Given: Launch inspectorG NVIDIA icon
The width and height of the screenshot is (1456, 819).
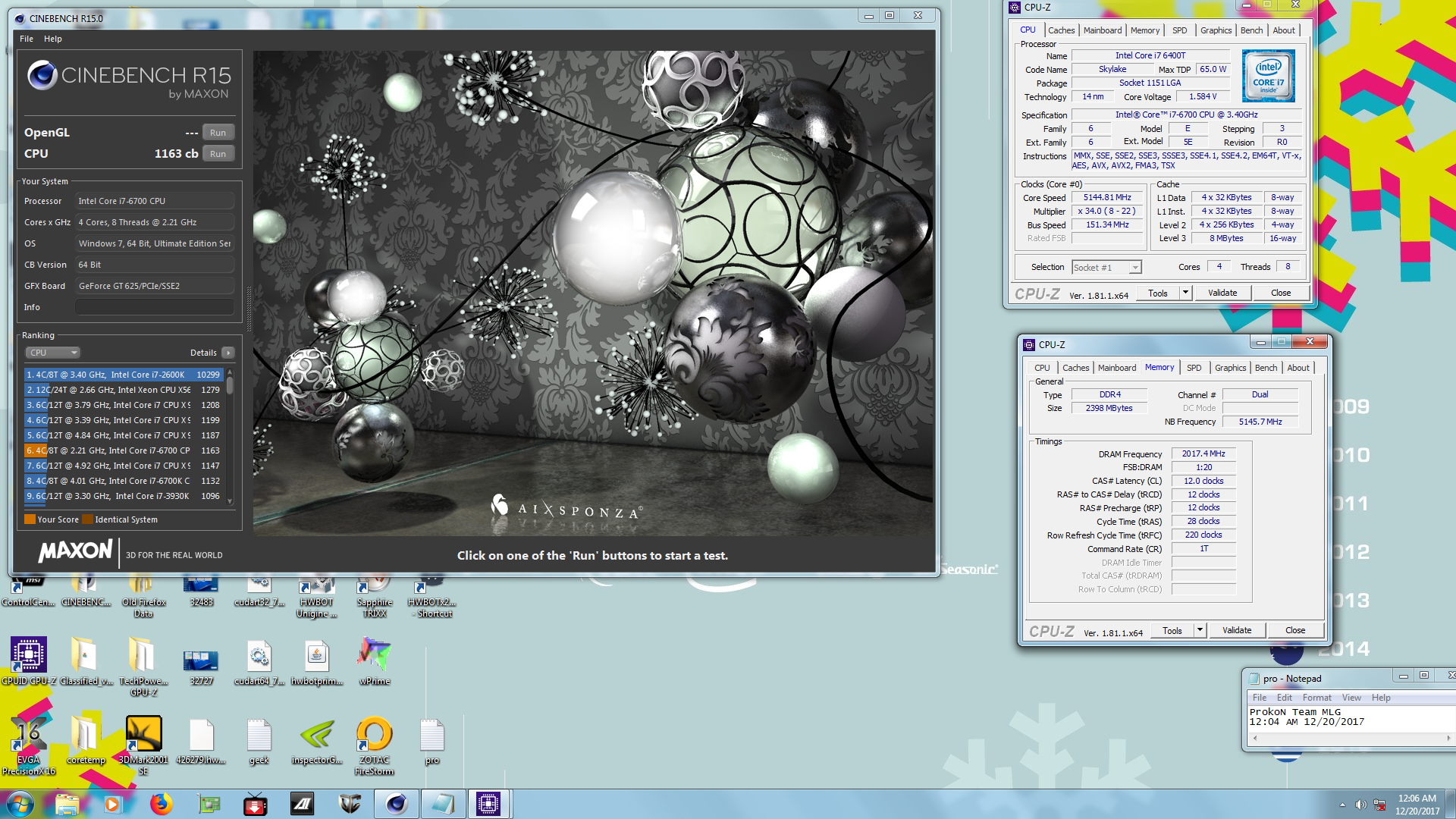Looking at the screenshot, I should point(316,739).
